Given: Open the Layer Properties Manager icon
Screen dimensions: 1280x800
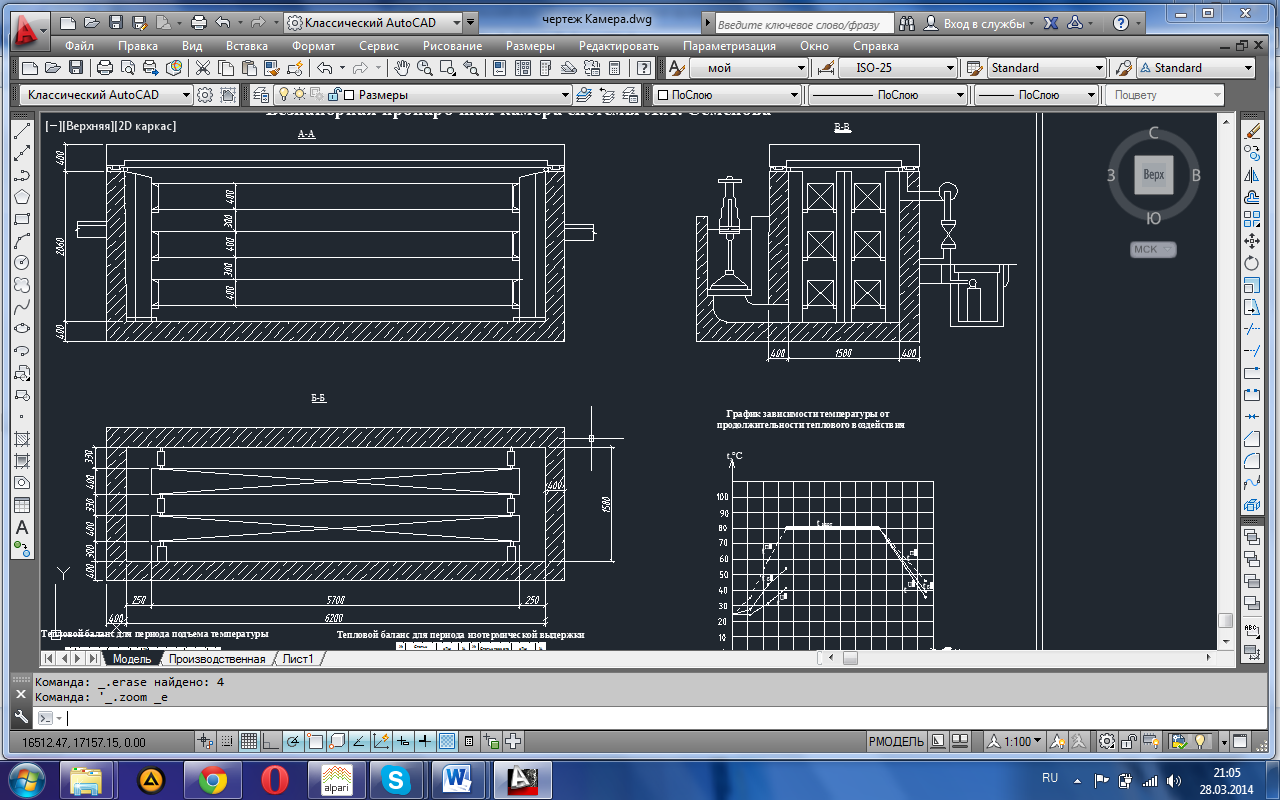Looking at the screenshot, I should (261, 95).
